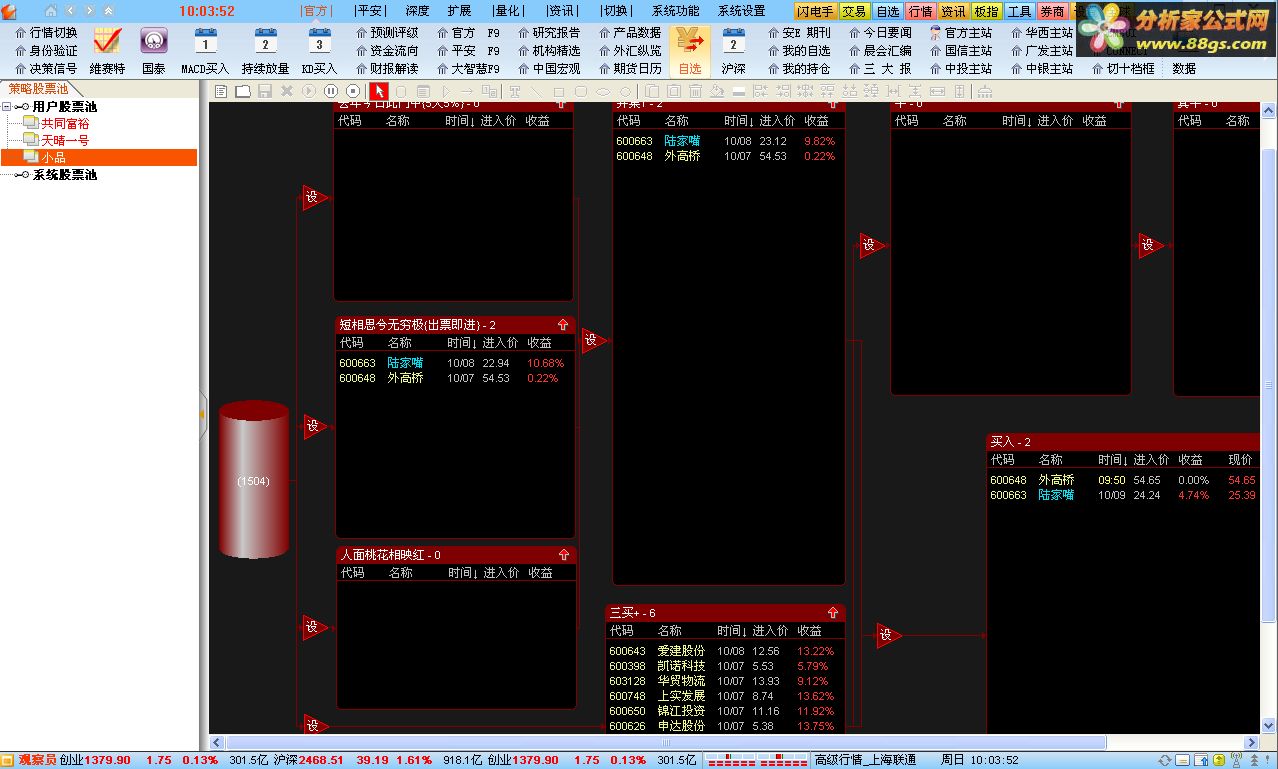
Task: Select the red pointer arrow tool
Action: pyautogui.click(x=379, y=91)
